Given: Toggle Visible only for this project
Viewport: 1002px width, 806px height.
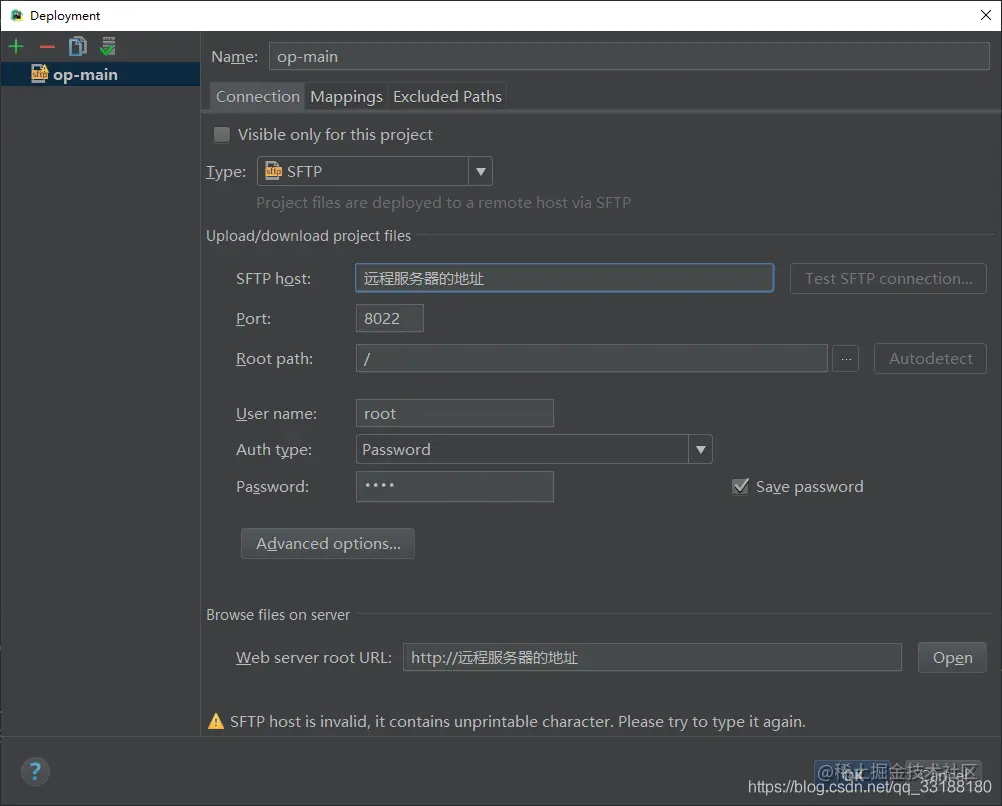Looking at the screenshot, I should pos(222,134).
